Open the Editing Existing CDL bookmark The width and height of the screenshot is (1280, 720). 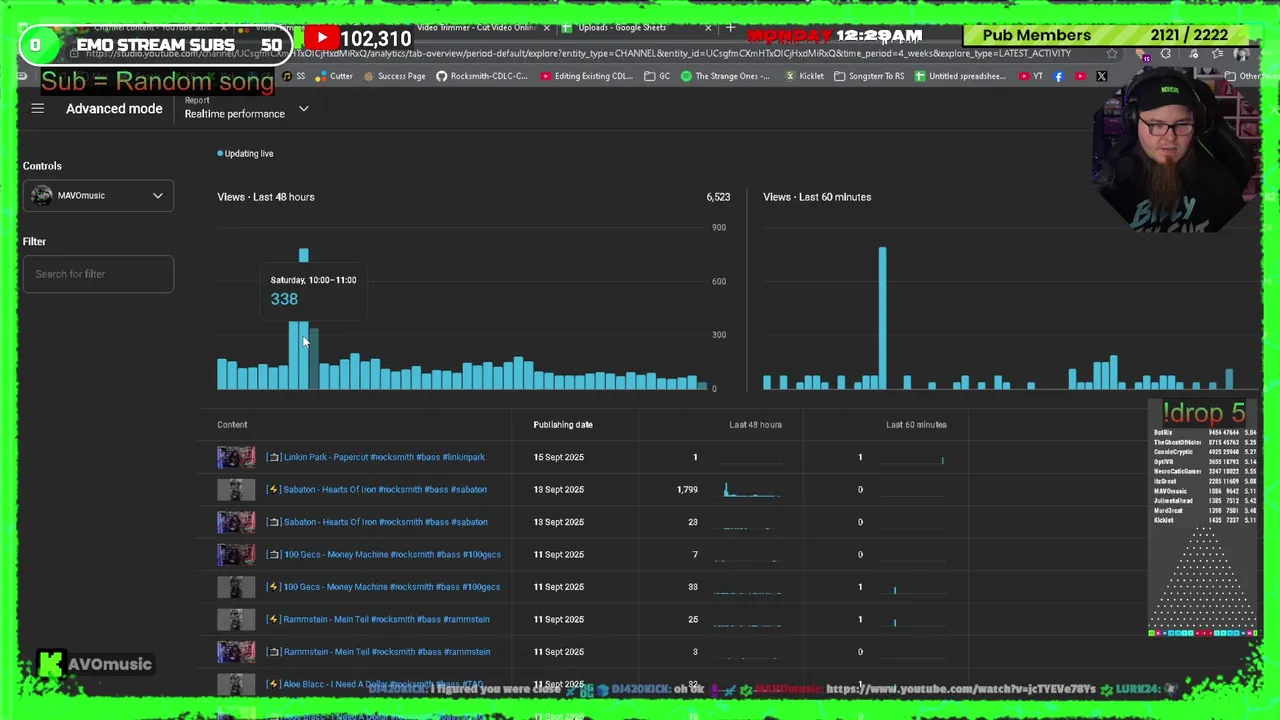(x=587, y=76)
